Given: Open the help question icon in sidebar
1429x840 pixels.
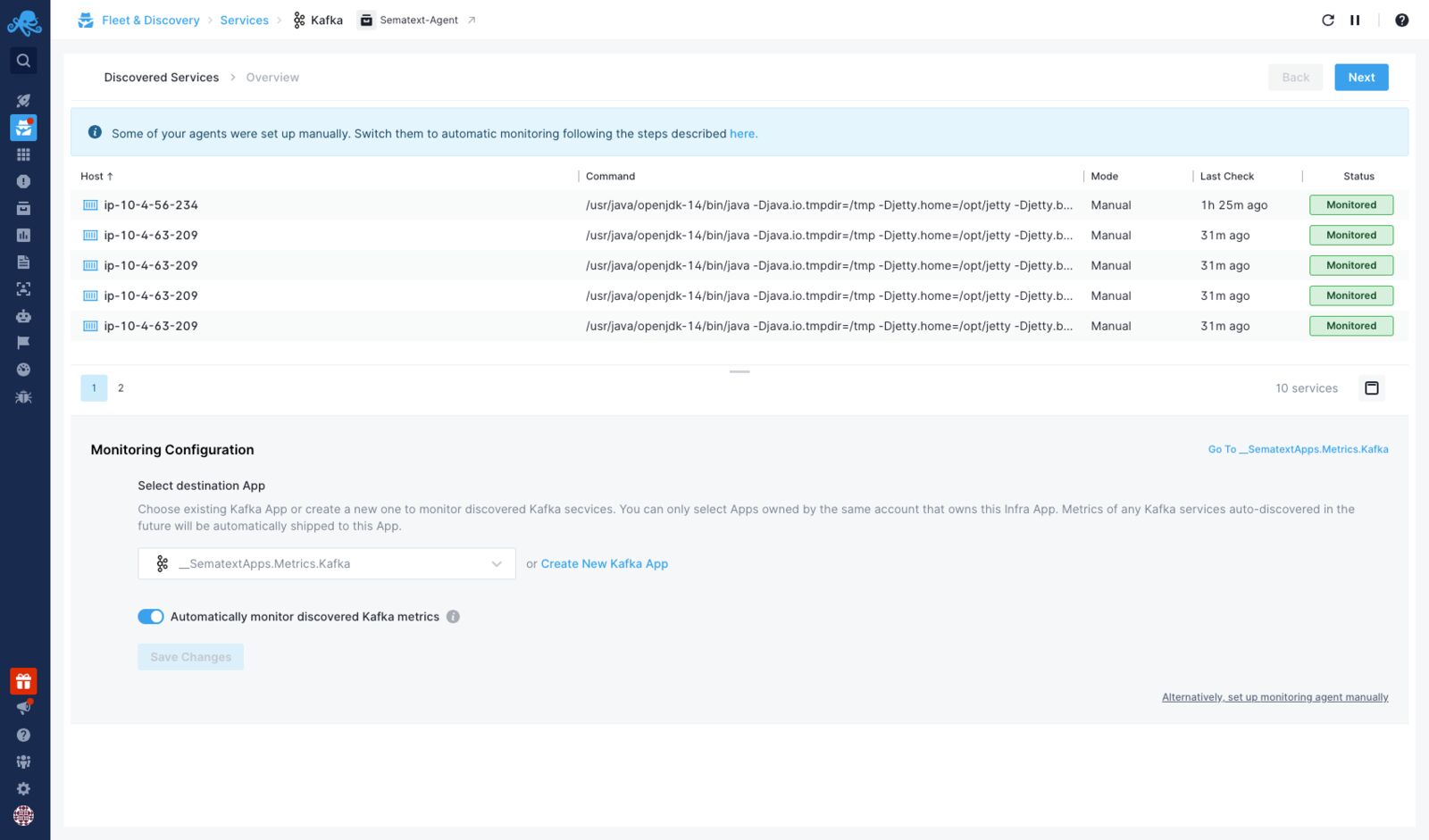Looking at the screenshot, I should (x=24, y=735).
